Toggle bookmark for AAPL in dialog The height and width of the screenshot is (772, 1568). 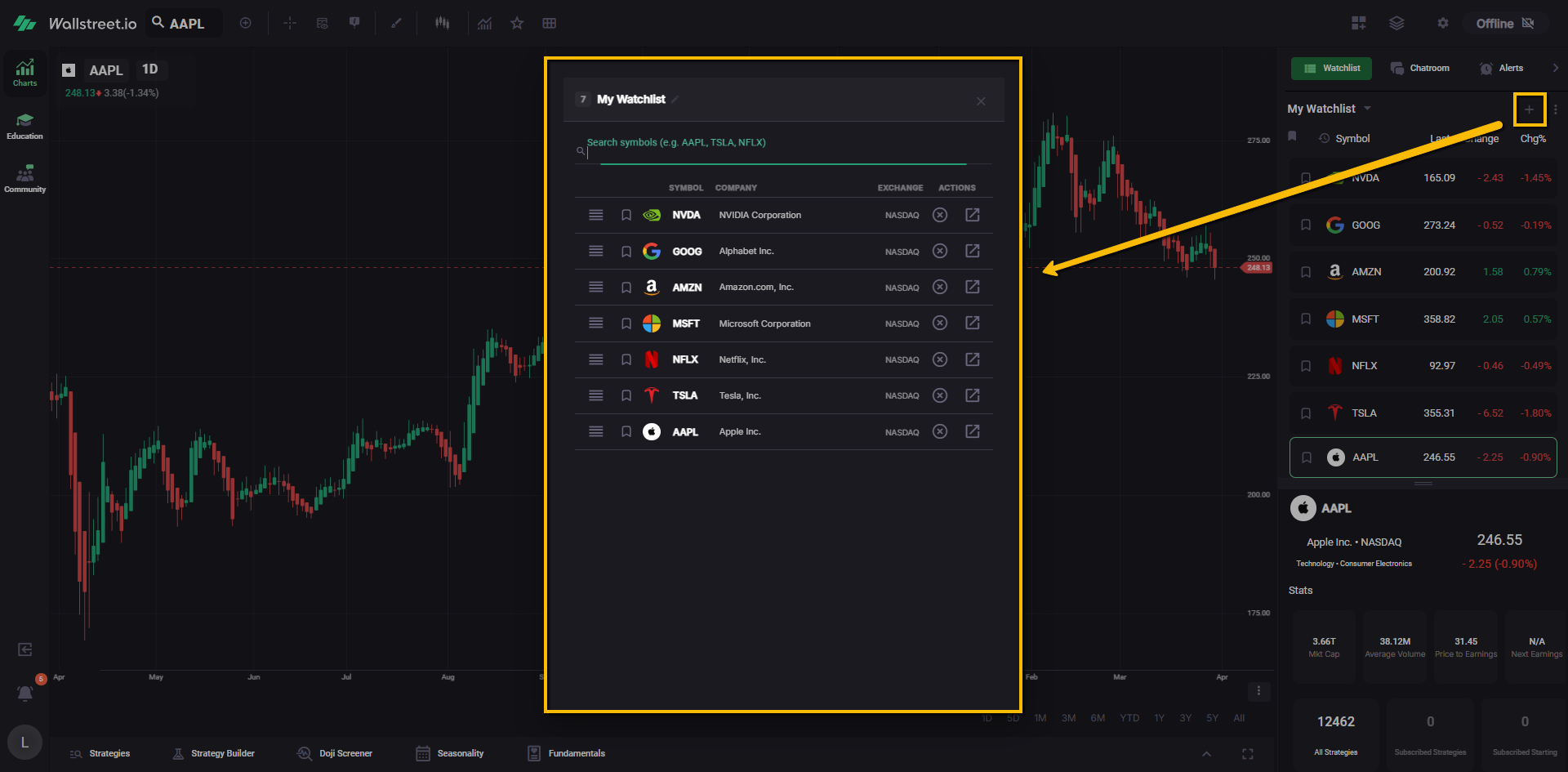click(x=626, y=432)
